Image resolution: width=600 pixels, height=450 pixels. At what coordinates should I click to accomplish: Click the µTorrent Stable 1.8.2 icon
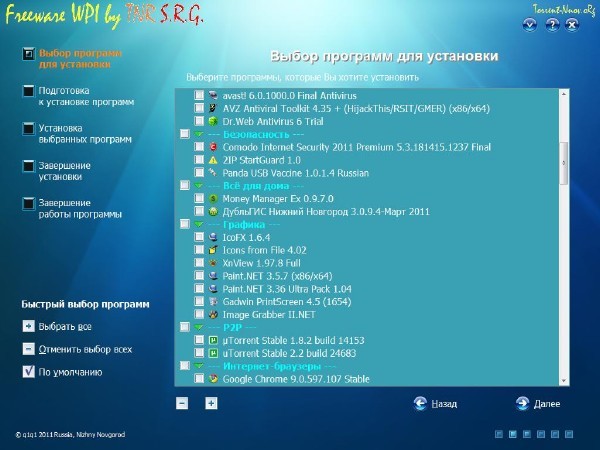point(213,340)
